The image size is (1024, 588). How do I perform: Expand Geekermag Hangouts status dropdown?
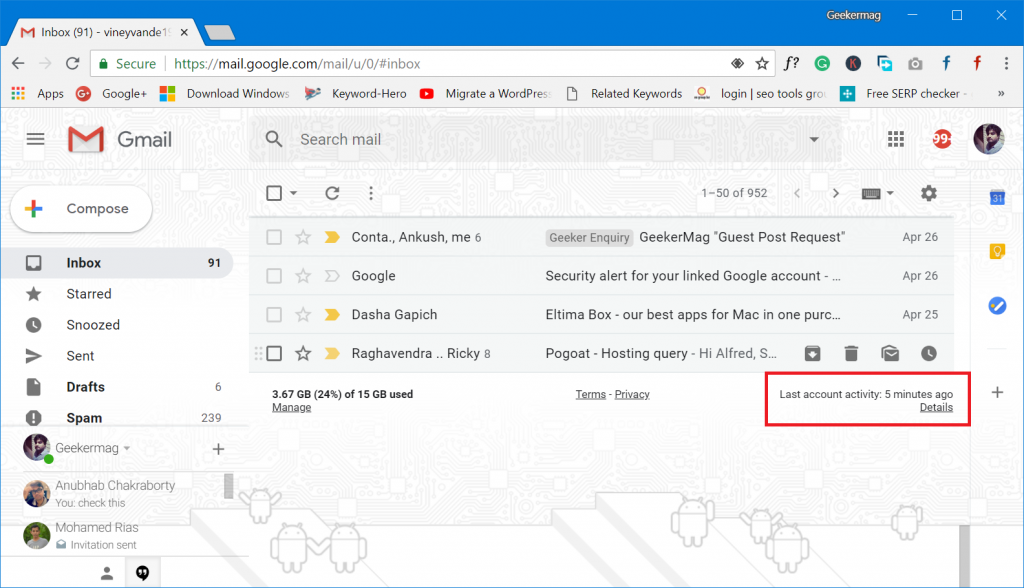tap(127, 449)
